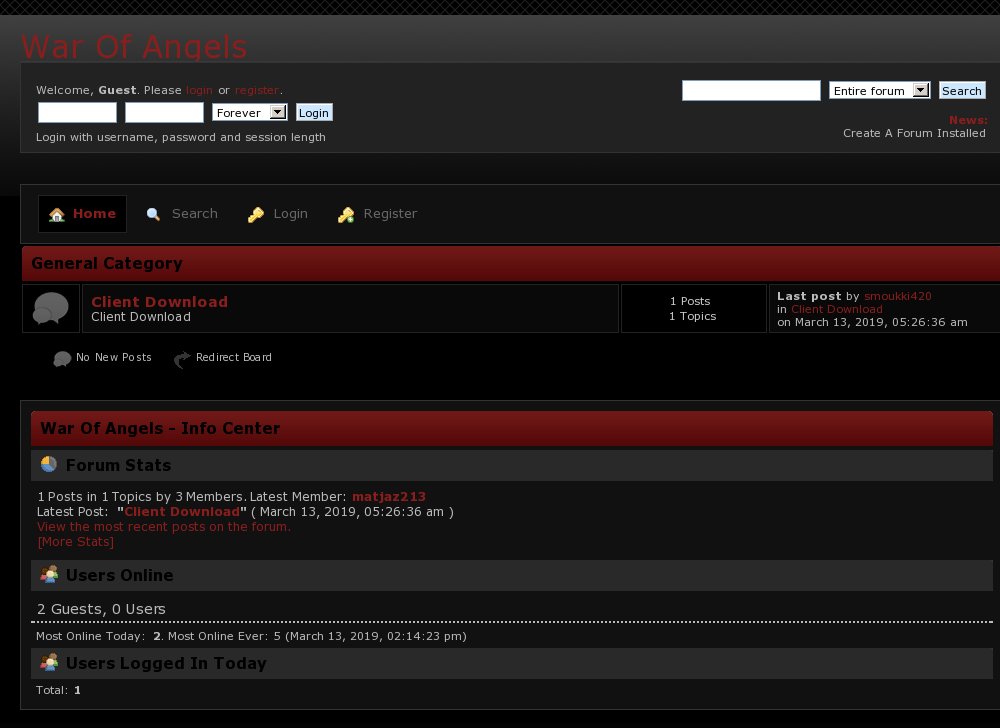Select the Home menu tab

point(83,214)
